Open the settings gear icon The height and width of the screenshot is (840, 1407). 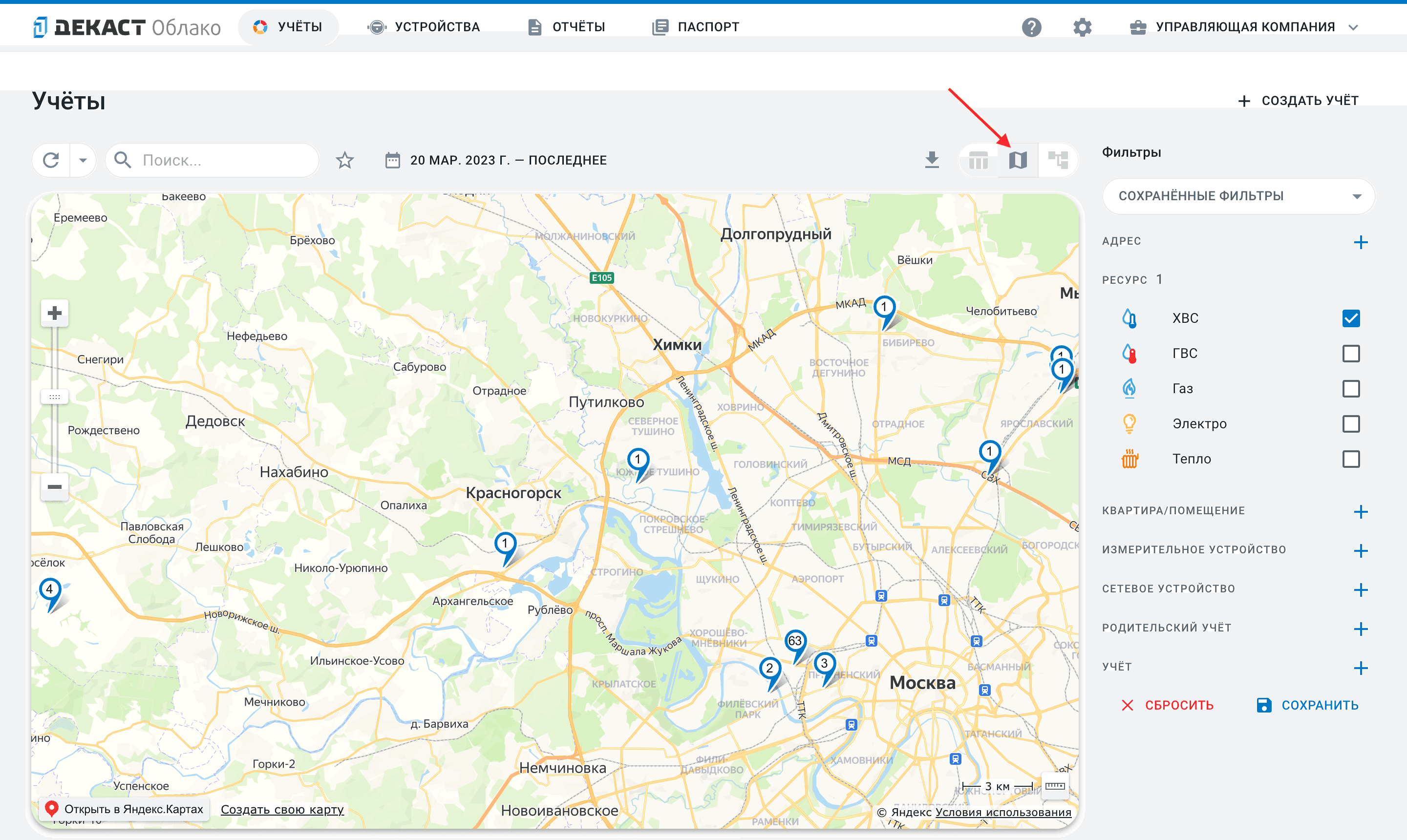[x=1082, y=26]
